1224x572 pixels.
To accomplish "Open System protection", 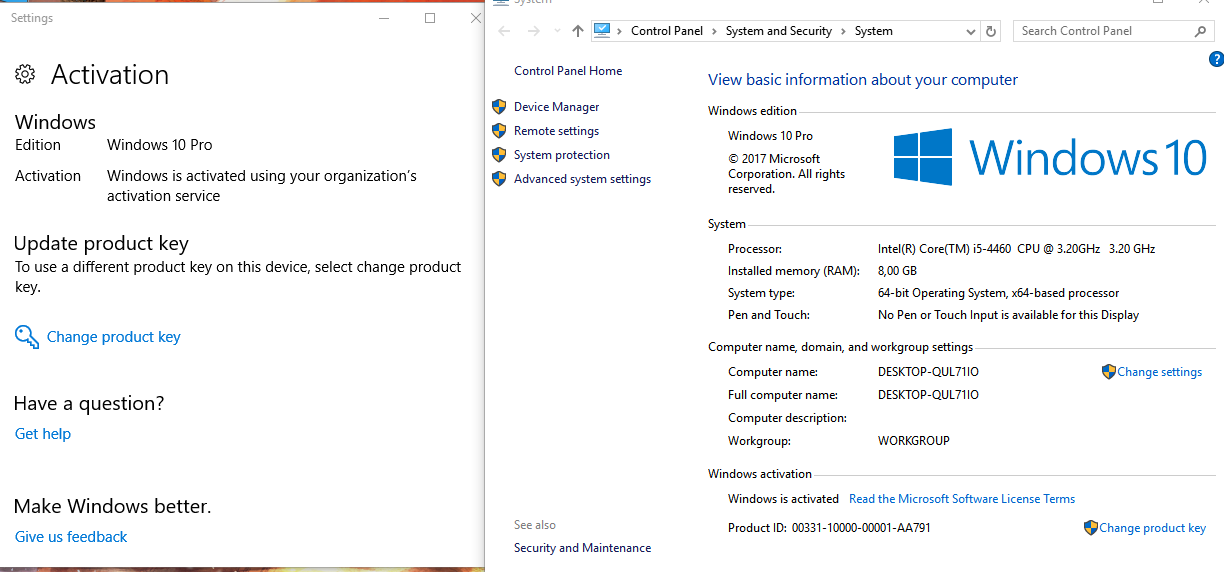I will (562, 155).
